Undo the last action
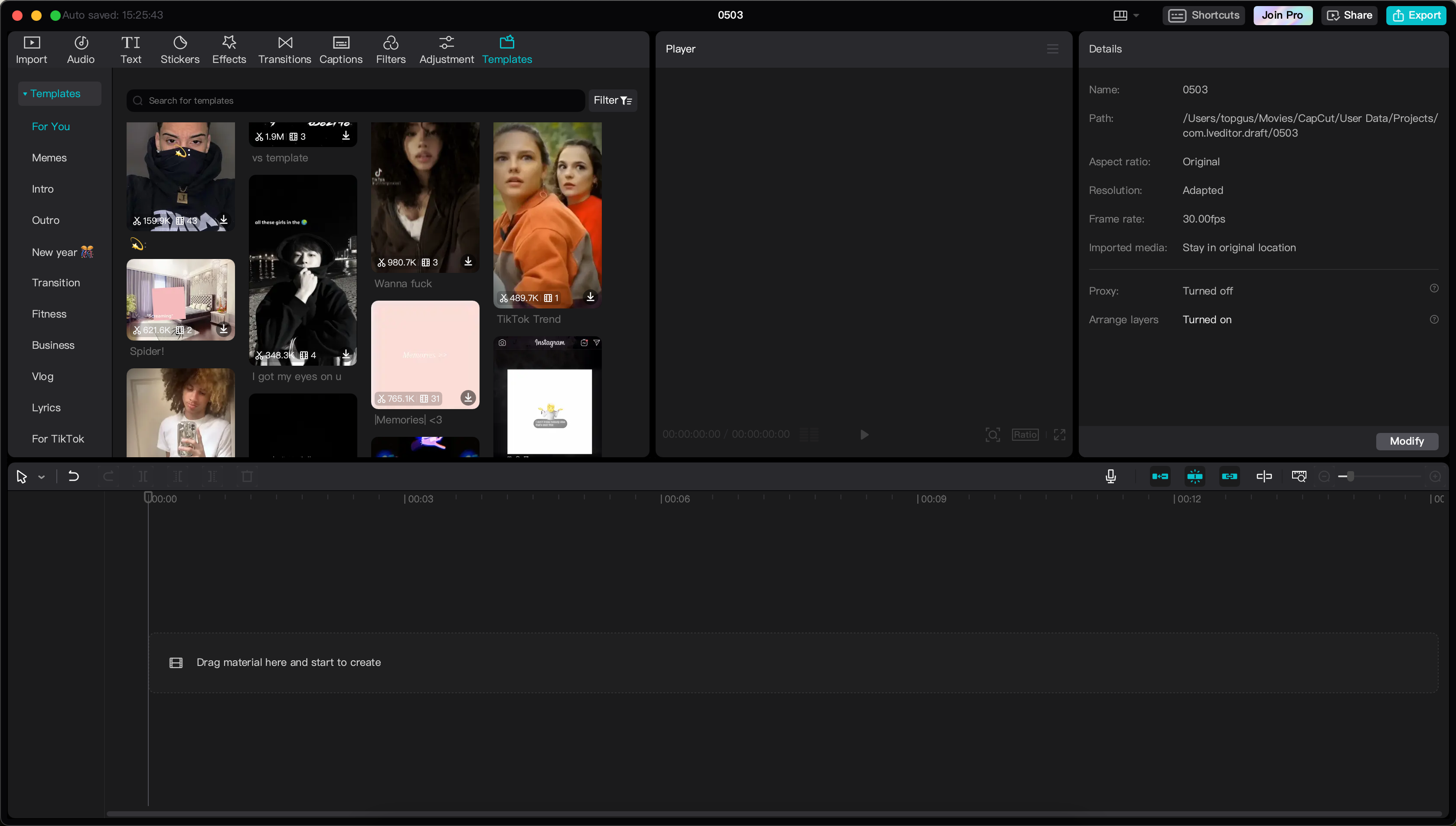The image size is (1456, 826). (72, 476)
